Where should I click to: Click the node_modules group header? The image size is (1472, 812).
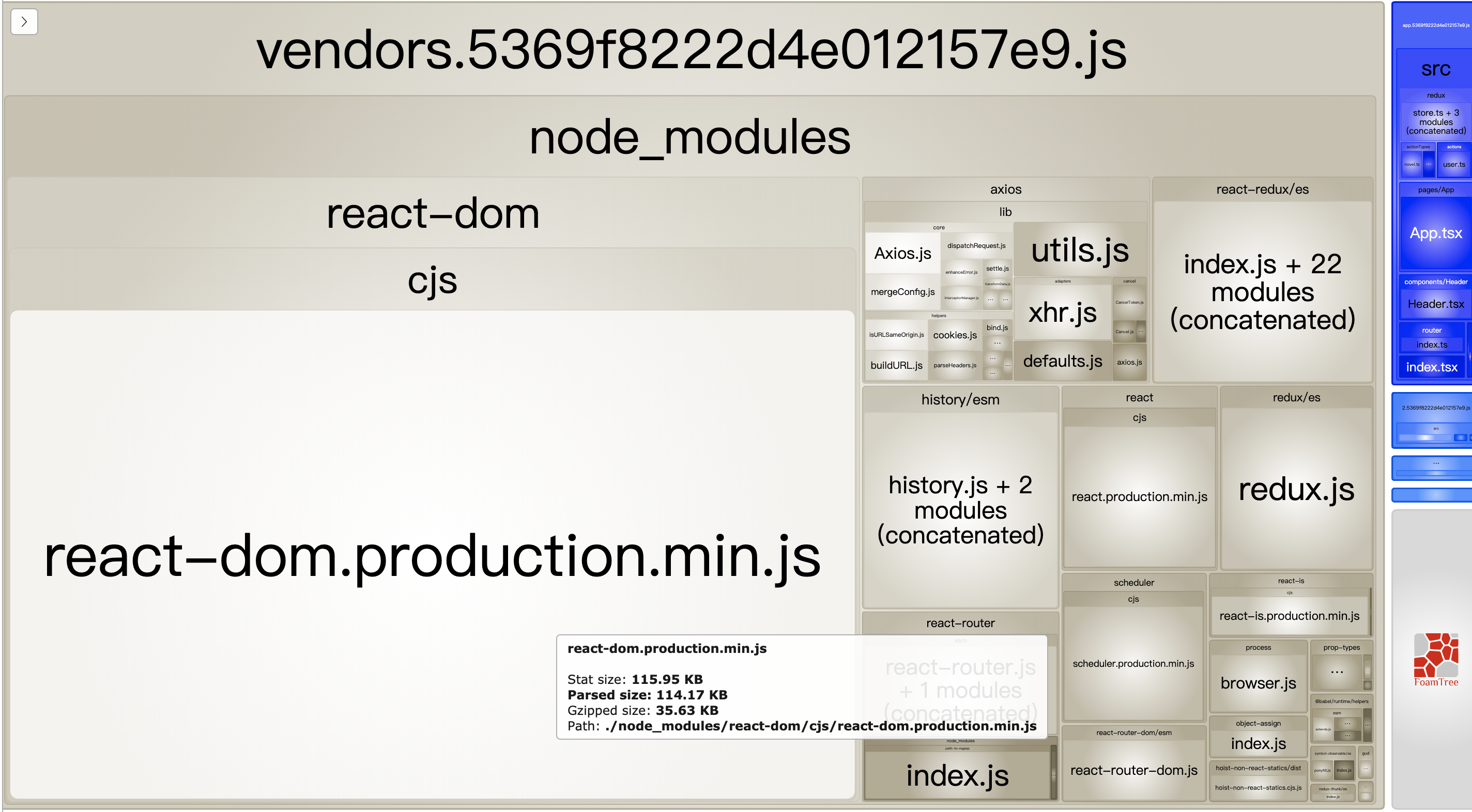689,137
